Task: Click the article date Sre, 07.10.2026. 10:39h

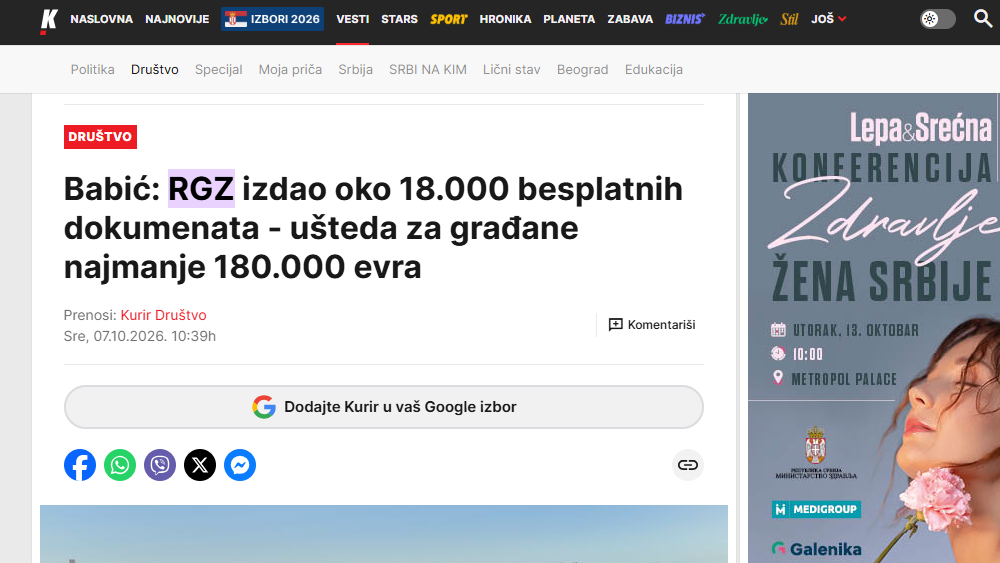Action: click(140, 336)
